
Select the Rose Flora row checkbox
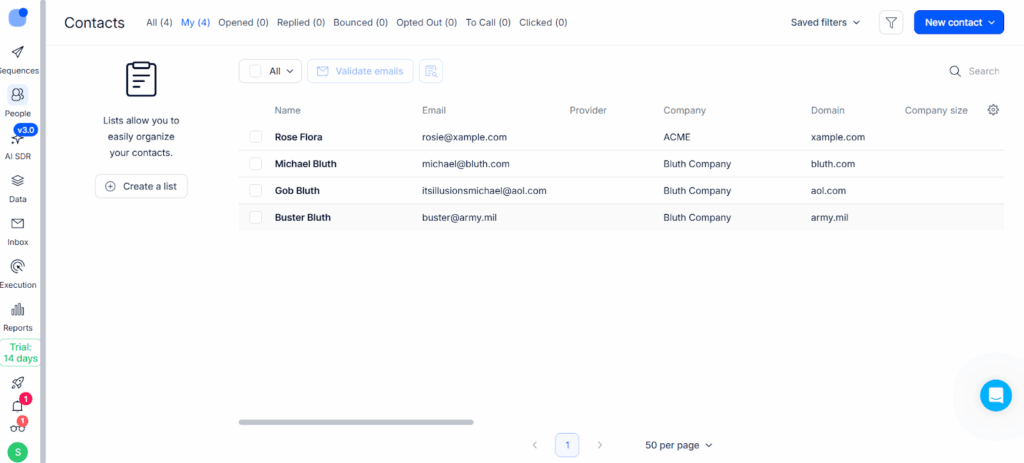pos(255,137)
